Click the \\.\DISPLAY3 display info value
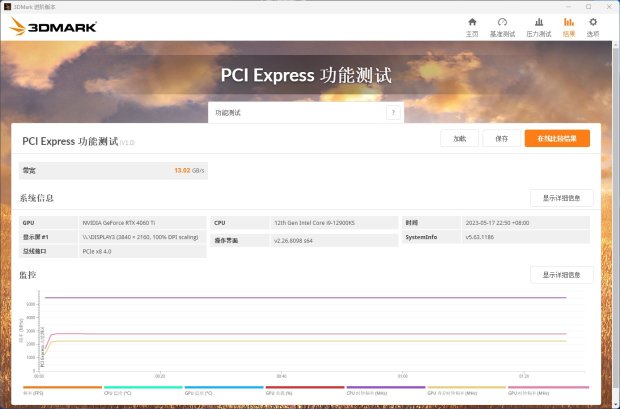 140,237
